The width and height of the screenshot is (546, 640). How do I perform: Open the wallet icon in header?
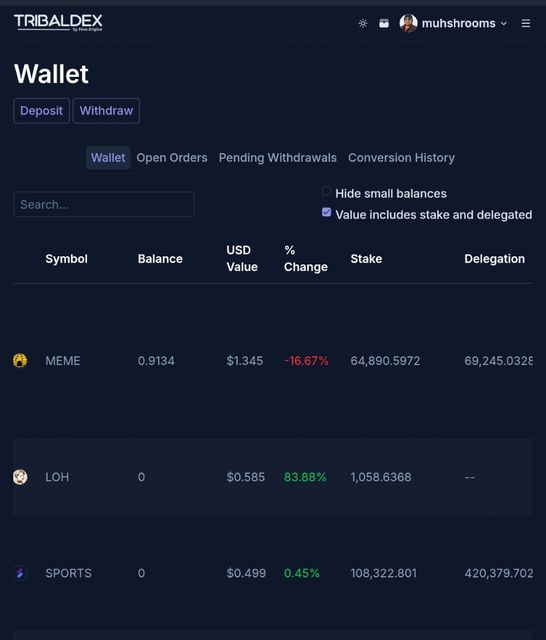click(x=384, y=24)
